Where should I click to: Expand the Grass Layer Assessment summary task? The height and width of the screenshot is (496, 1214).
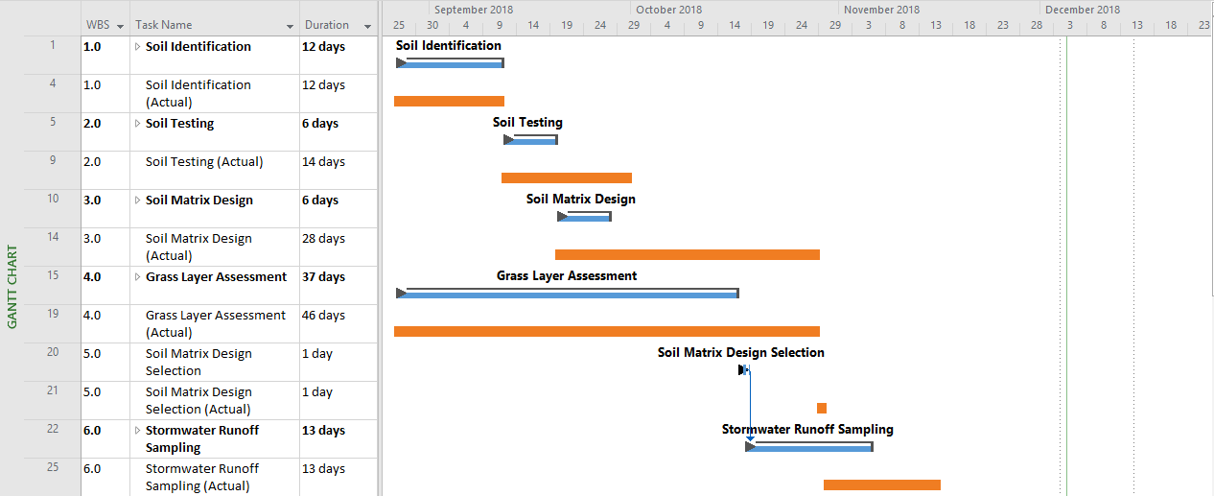[x=138, y=278]
